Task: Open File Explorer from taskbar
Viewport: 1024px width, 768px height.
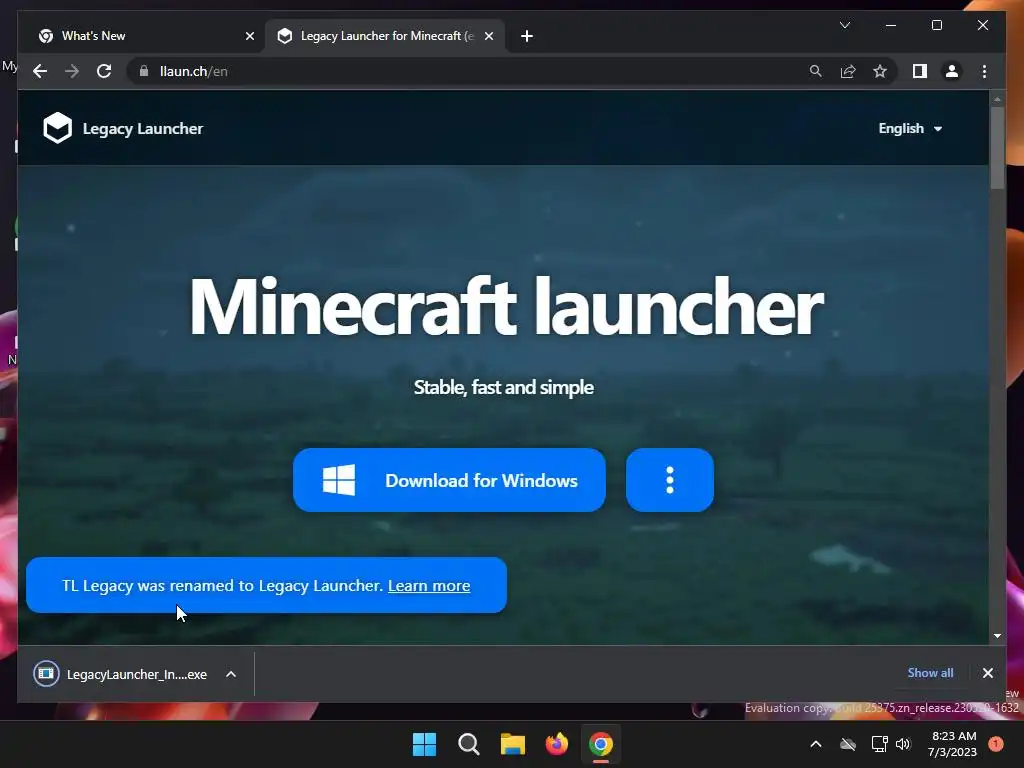Action: point(513,744)
